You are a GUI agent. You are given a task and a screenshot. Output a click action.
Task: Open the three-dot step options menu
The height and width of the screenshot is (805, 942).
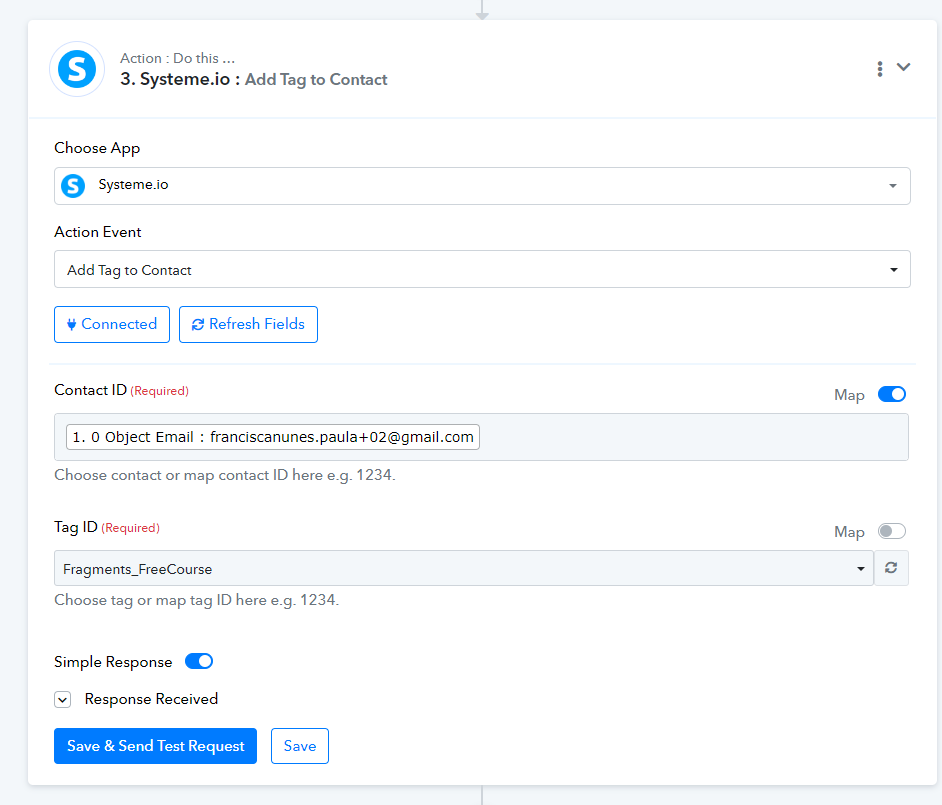click(x=880, y=69)
